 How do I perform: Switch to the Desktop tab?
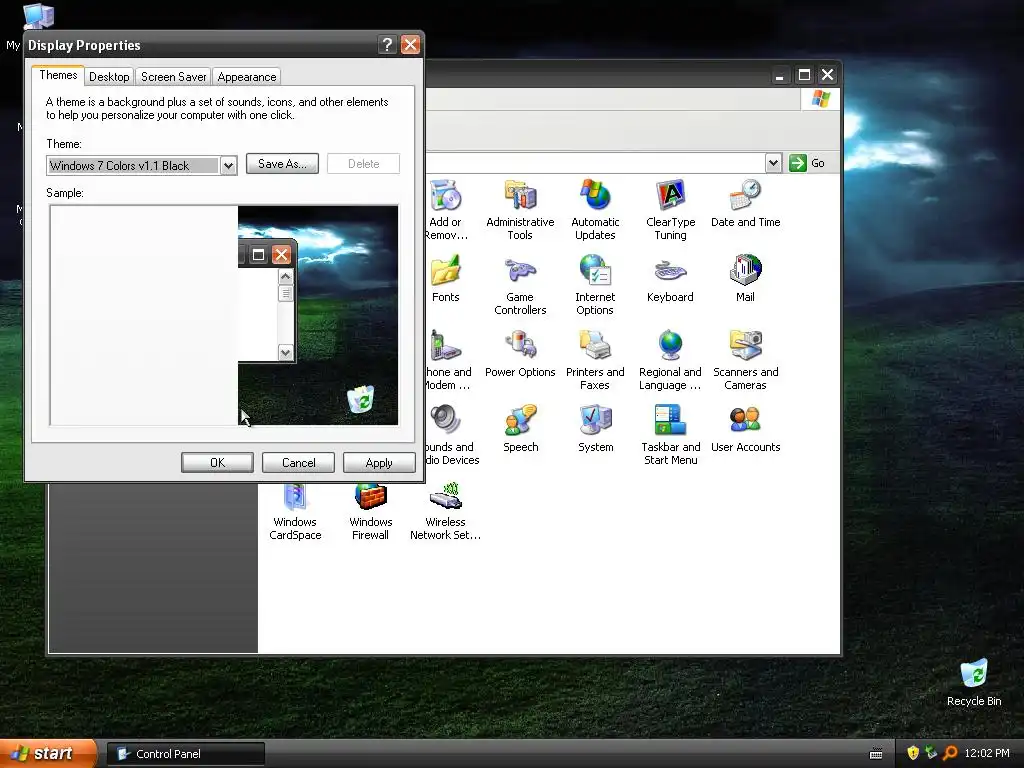[x=109, y=77]
